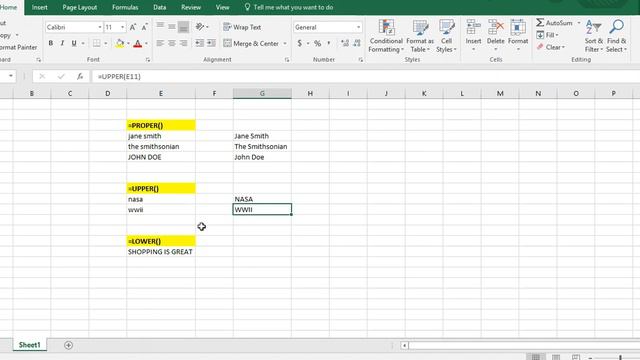640x360 pixels.
Task: Open the View tab
Action: click(x=222, y=7)
